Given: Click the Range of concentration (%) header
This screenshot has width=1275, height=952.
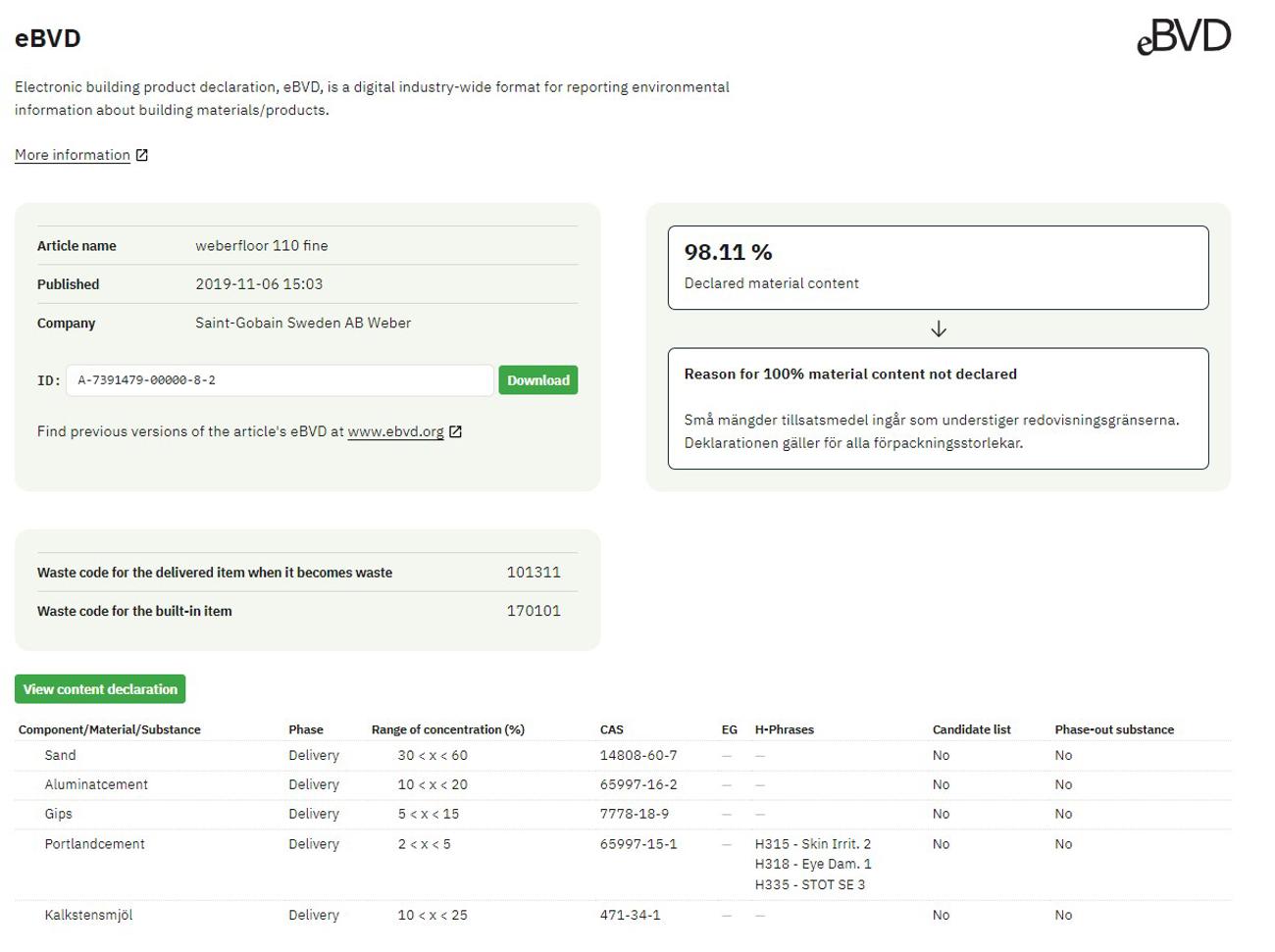Looking at the screenshot, I should (x=447, y=729).
